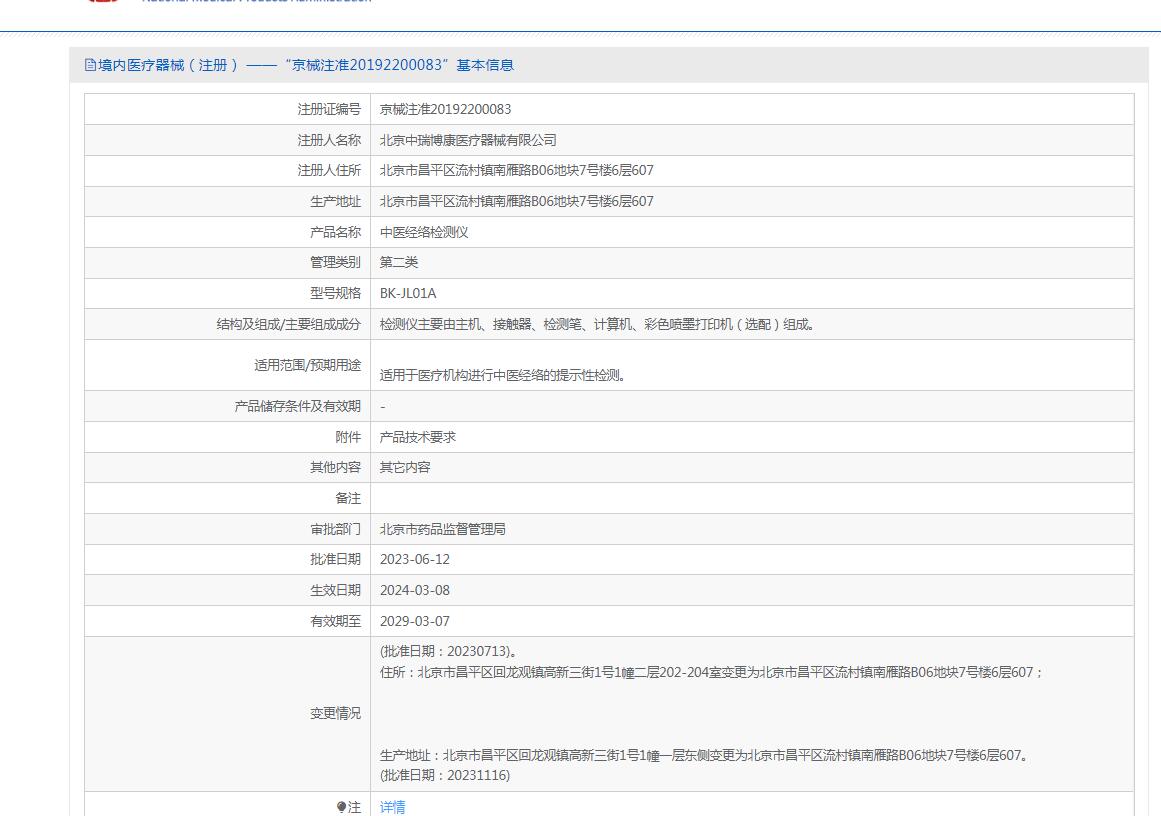Viewport: 1161px width, 816px height.
Task: Select registration number 京械注准20192200083 in the 注册证编号 row
Action: coord(445,110)
